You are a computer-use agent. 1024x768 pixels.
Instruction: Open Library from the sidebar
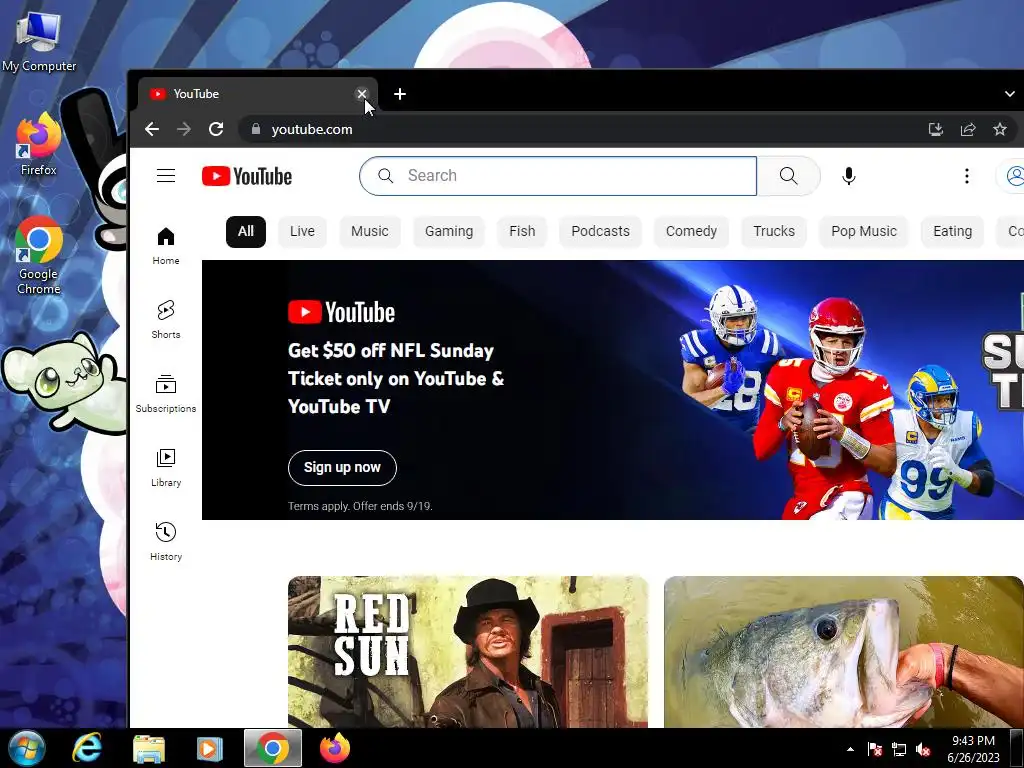[x=166, y=468]
